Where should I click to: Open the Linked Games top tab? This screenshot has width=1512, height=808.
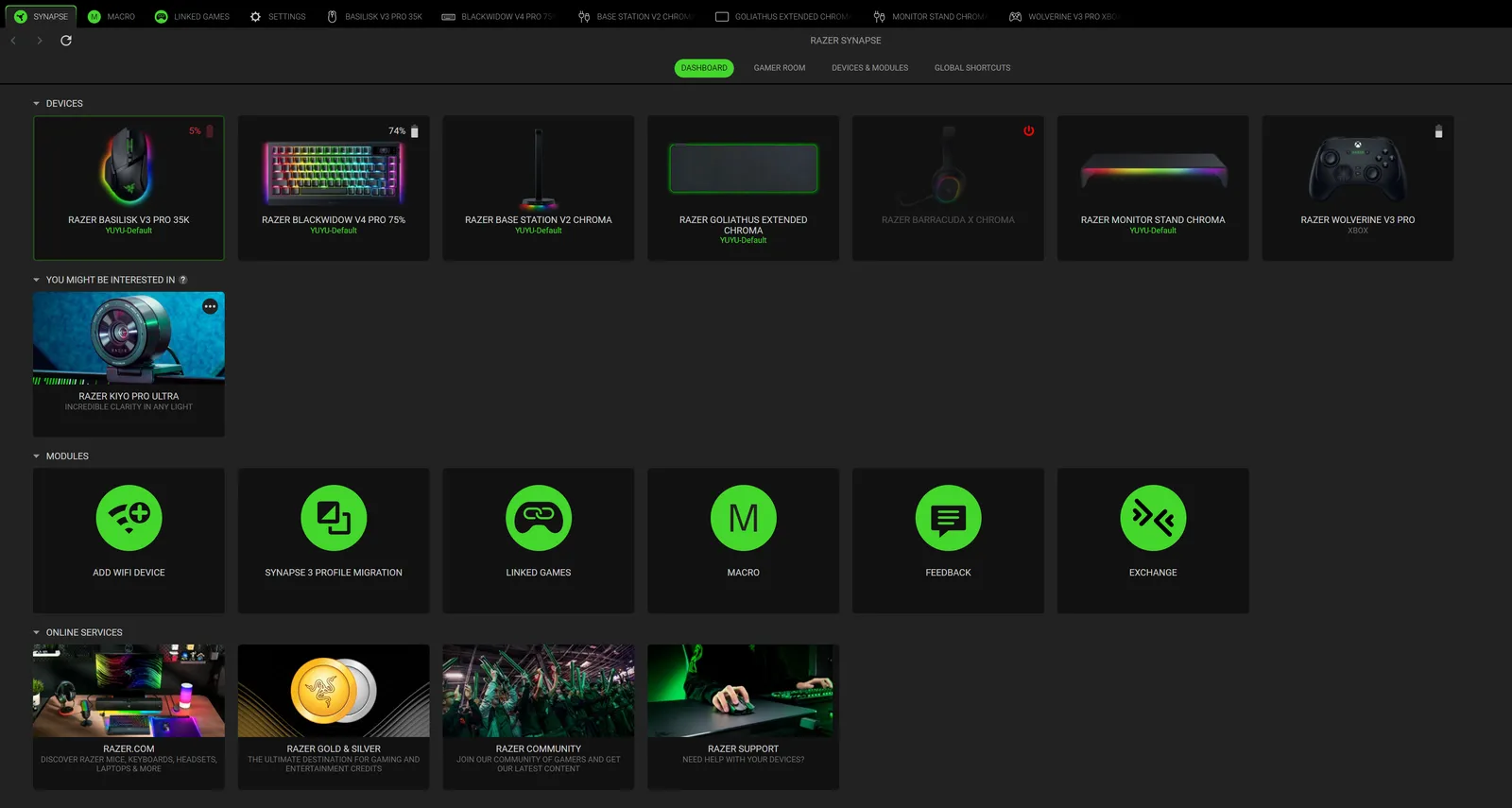click(x=192, y=16)
